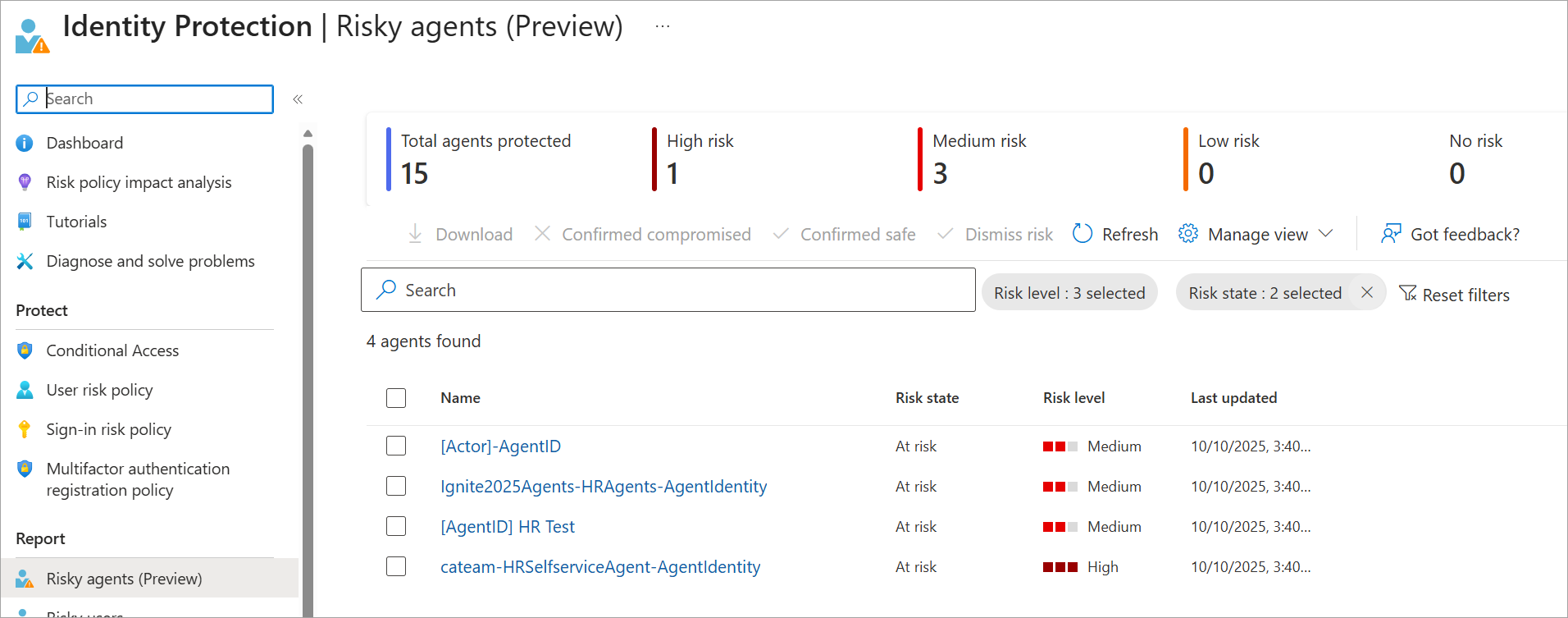Open the Risk level filter dropdown
This screenshot has width=1568, height=618.
1069,293
